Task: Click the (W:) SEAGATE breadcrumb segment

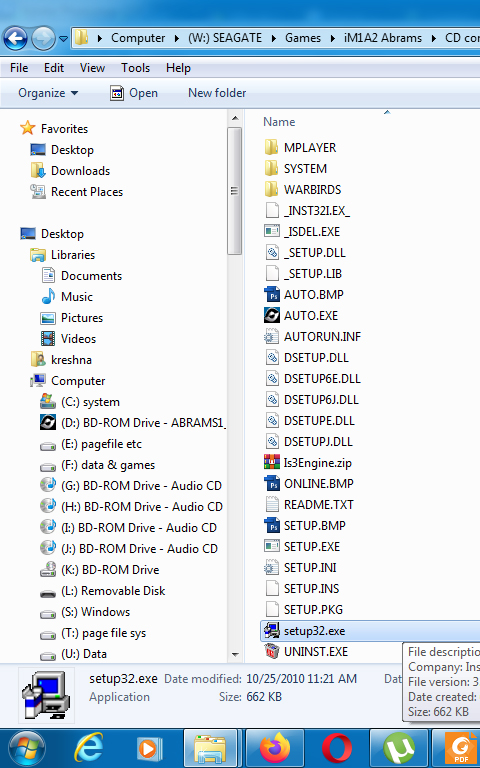Action: [x=225, y=38]
